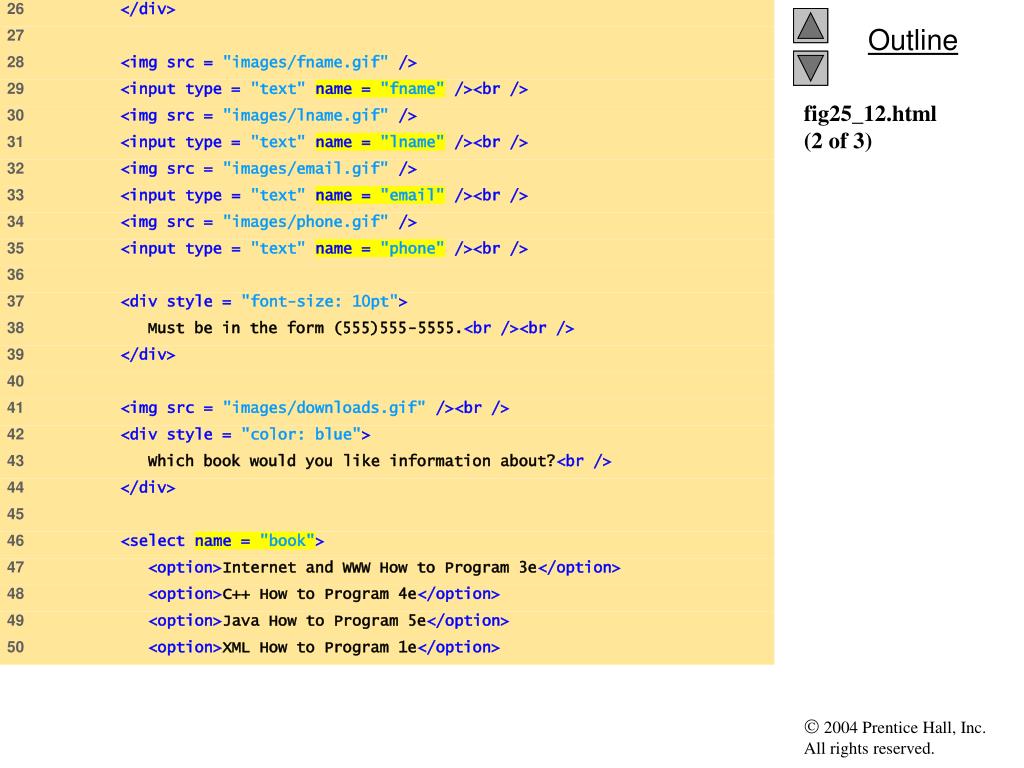This screenshot has height=768, width=1024.
Task: Click line number 36
Action: tap(15, 275)
